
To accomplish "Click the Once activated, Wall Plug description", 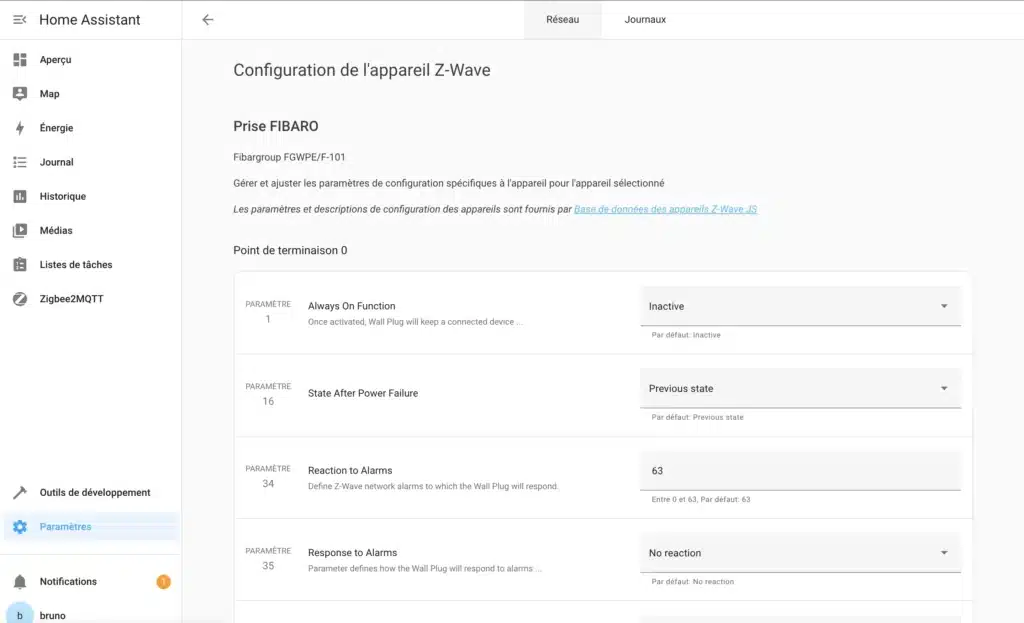I will [x=415, y=321].
